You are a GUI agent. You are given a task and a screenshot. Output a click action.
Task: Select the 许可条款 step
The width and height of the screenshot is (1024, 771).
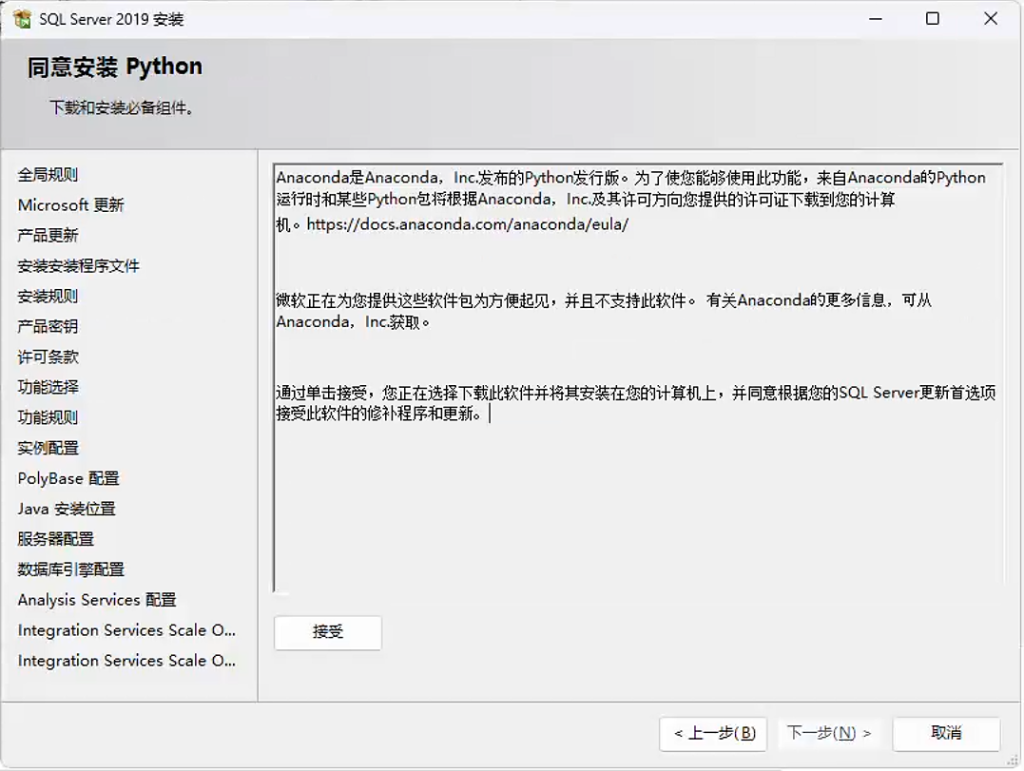(x=48, y=357)
